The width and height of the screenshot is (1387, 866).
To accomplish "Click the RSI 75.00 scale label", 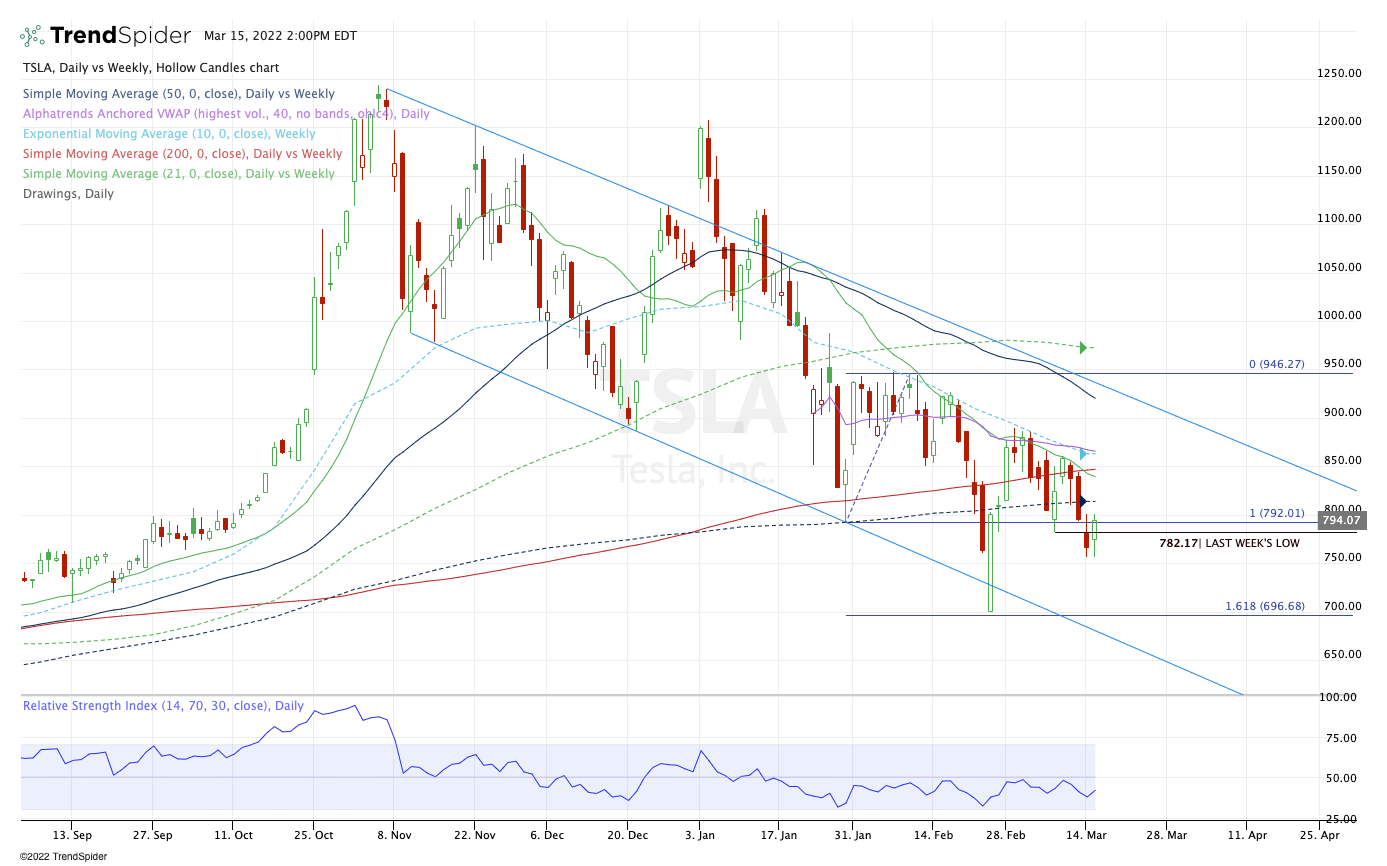I will click(1339, 739).
